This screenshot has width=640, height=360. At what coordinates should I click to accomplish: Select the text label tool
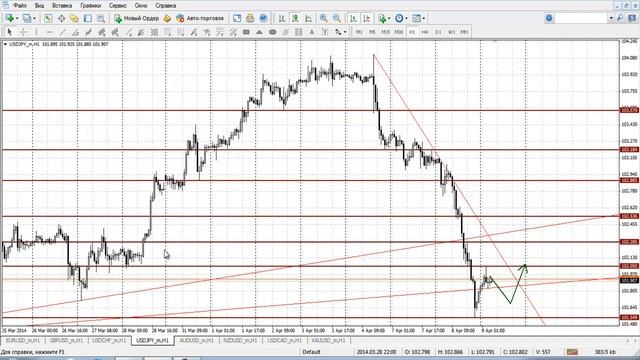[x=325, y=32]
